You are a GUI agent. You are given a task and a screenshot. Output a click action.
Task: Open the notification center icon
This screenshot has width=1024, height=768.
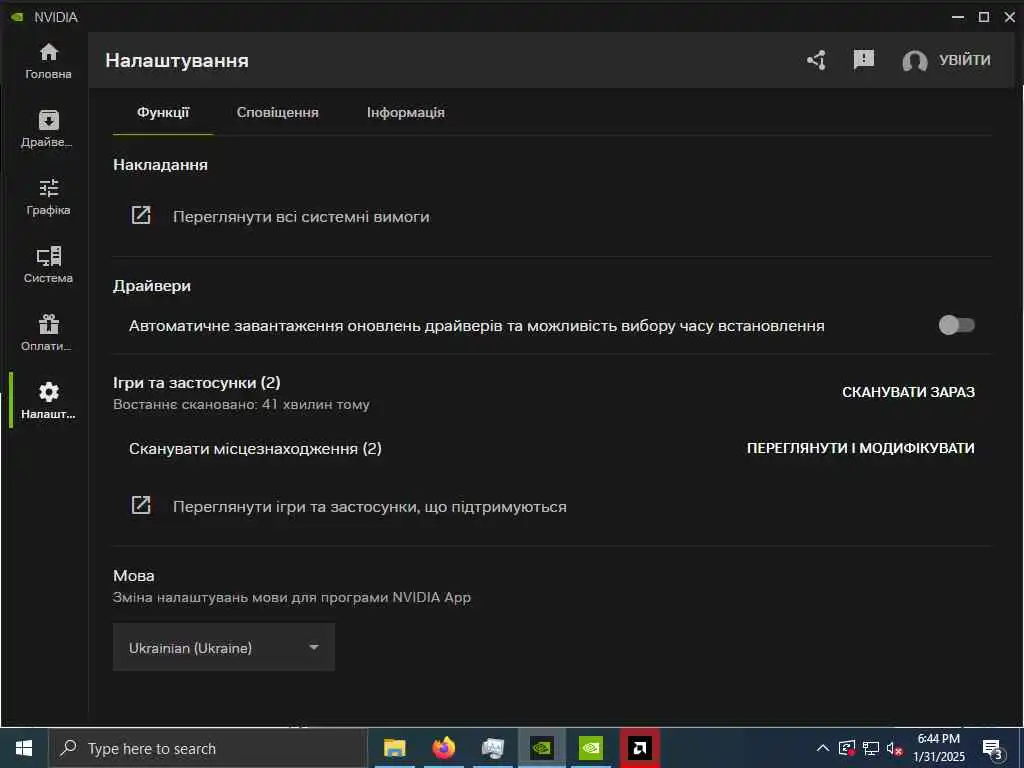pos(993,749)
